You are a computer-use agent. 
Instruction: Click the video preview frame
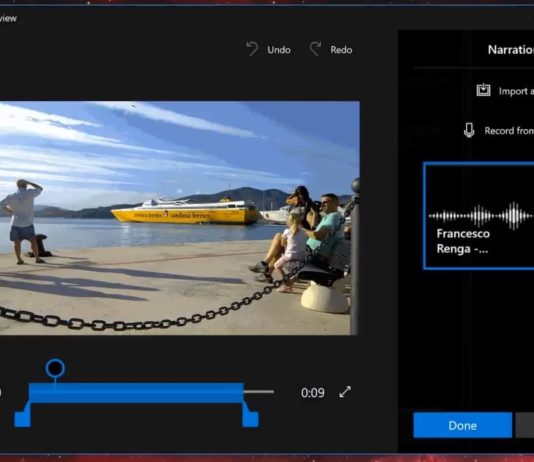pos(179,218)
